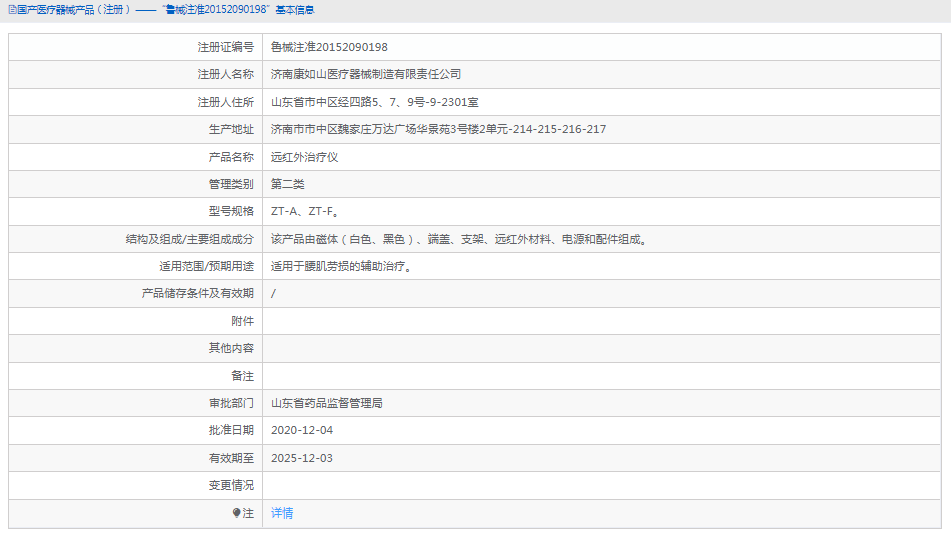Viewport: 951px width, 537px height.
Task: Click the lightbulb icon beside 注
Action: (x=237, y=513)
